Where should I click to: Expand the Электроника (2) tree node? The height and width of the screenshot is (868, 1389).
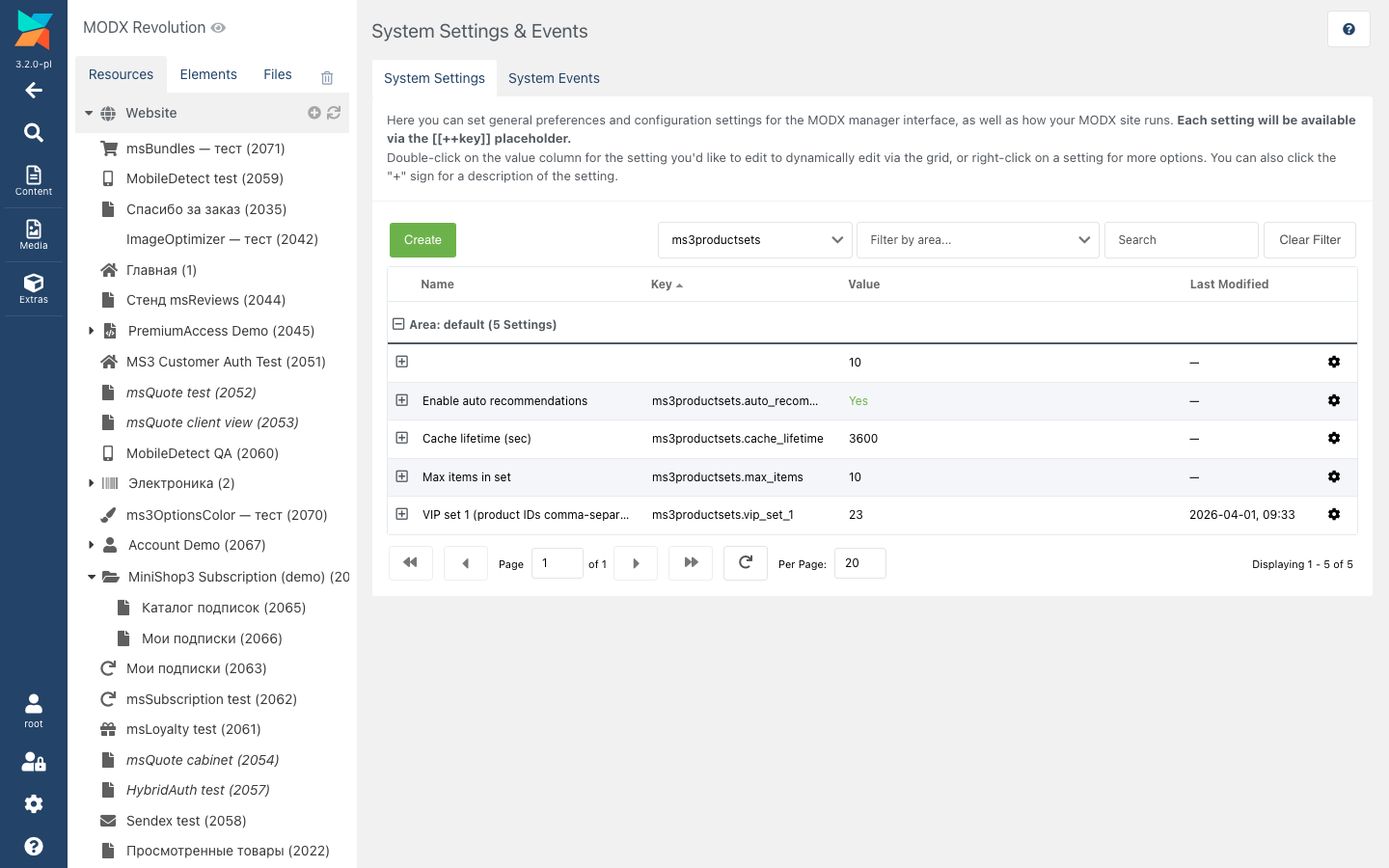point(92,483)
